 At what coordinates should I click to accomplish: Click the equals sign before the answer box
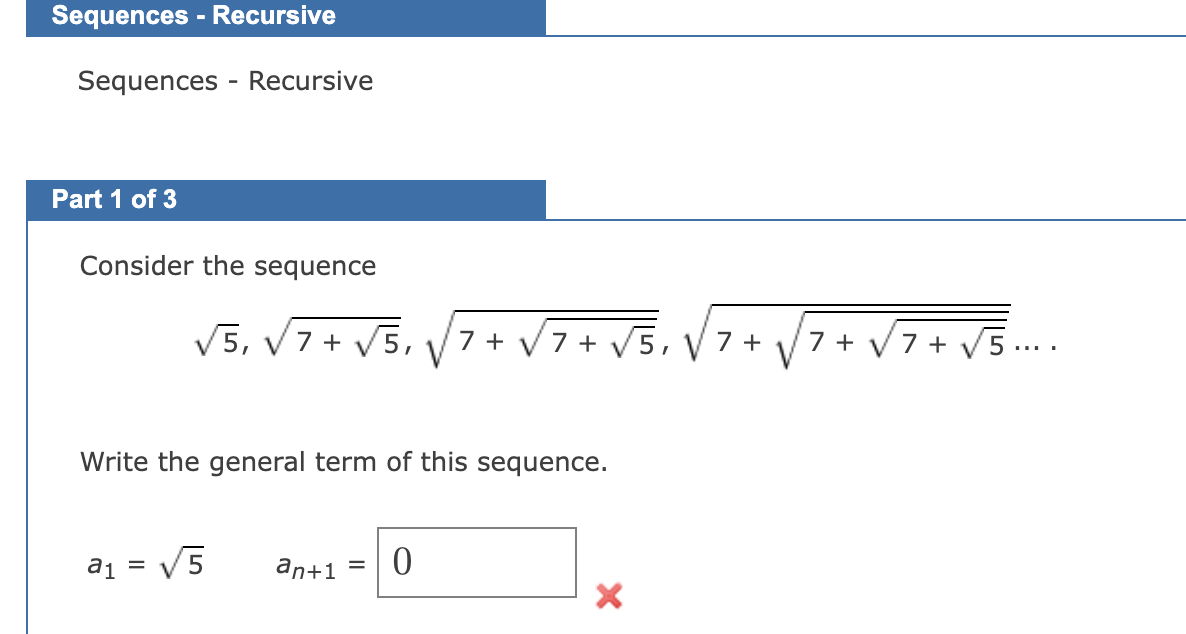pyautogui.click(x=357, y=565)
